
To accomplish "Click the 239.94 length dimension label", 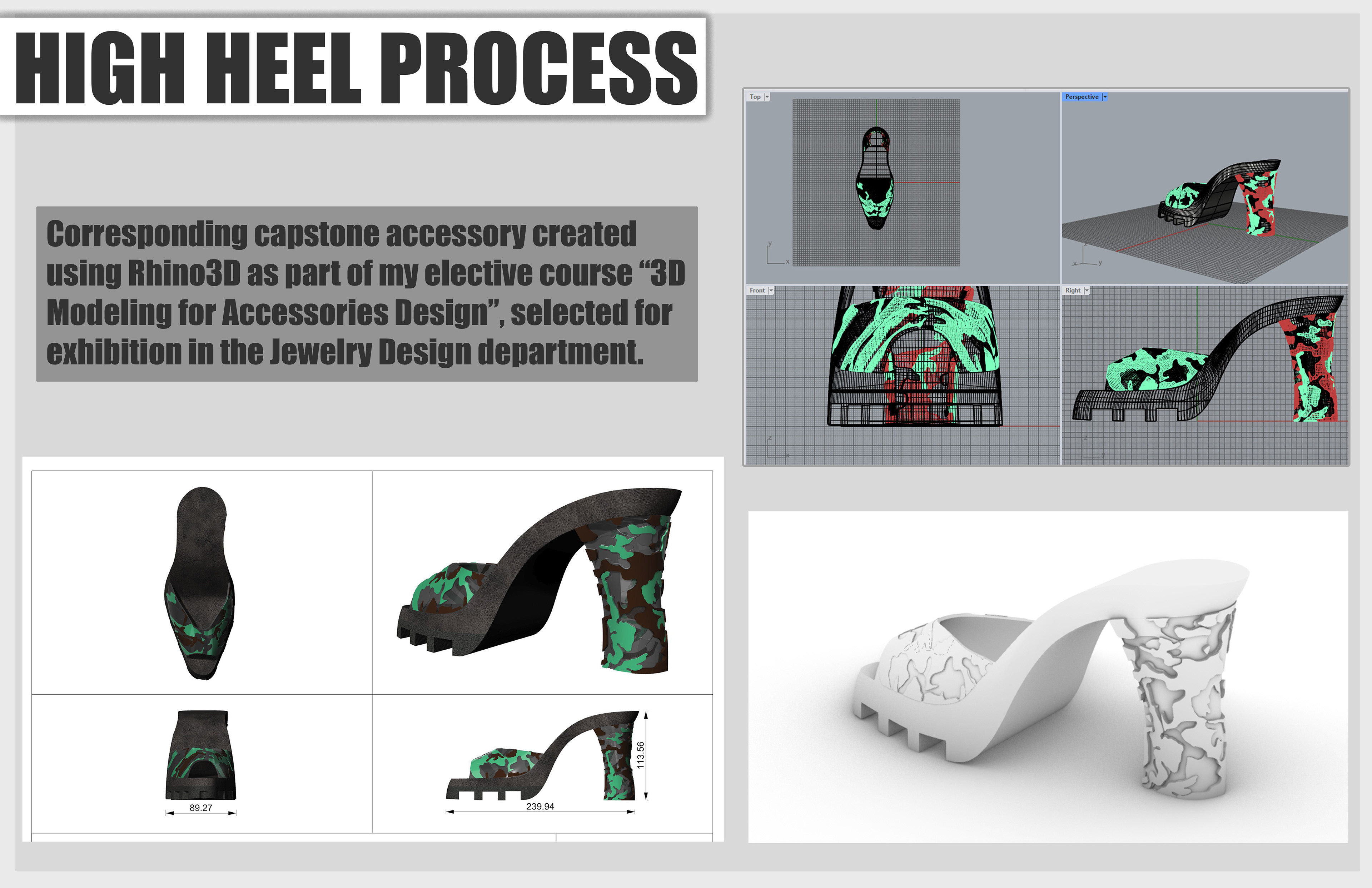I will coord(540,806).
